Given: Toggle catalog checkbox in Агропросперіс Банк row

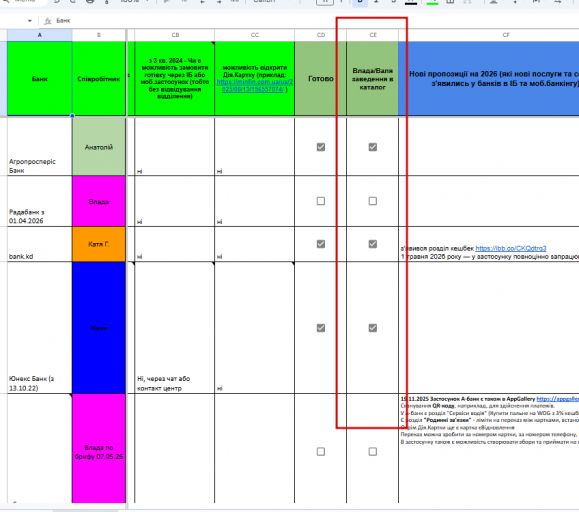Looking at the screenshot, I should coord(373,147).
